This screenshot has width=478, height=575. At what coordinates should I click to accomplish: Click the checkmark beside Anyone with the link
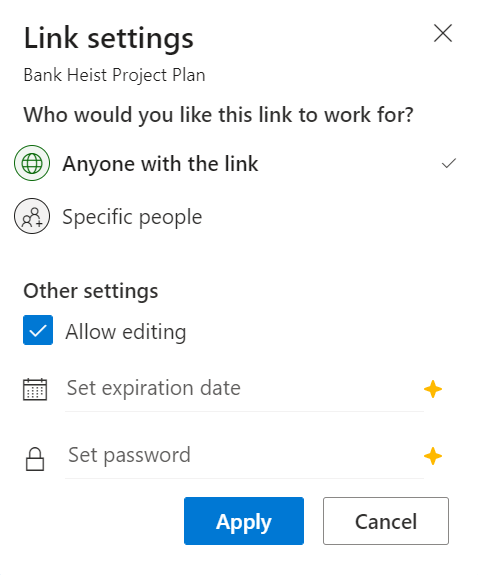[449, 163]
